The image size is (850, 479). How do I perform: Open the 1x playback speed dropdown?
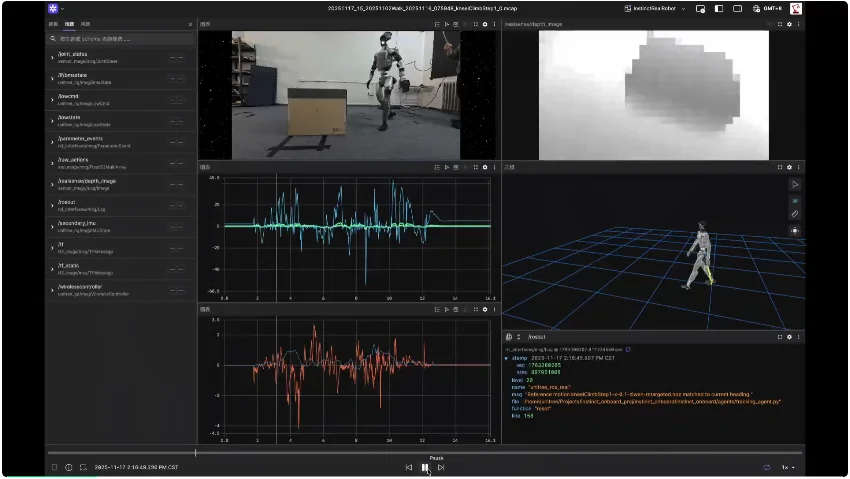[x=788, y=467]
